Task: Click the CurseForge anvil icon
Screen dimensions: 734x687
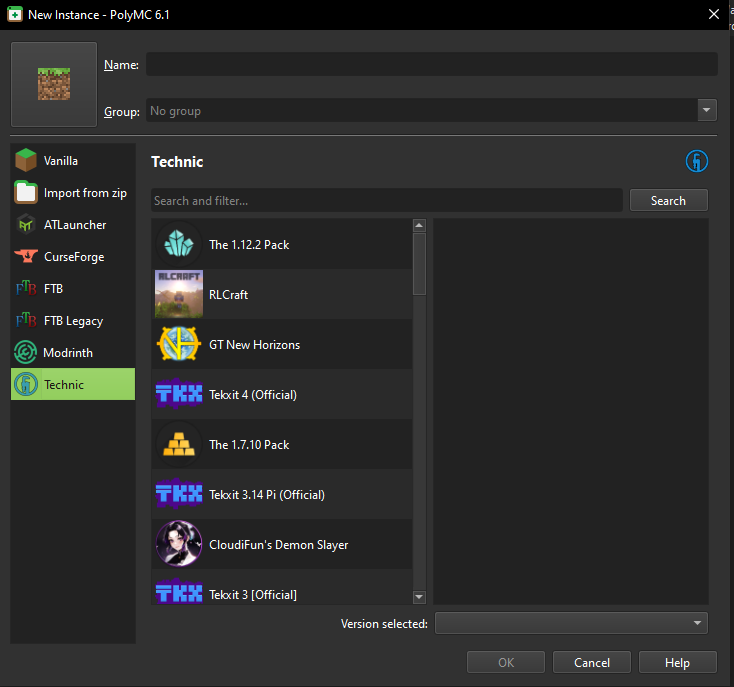Action: pos(26,256)
